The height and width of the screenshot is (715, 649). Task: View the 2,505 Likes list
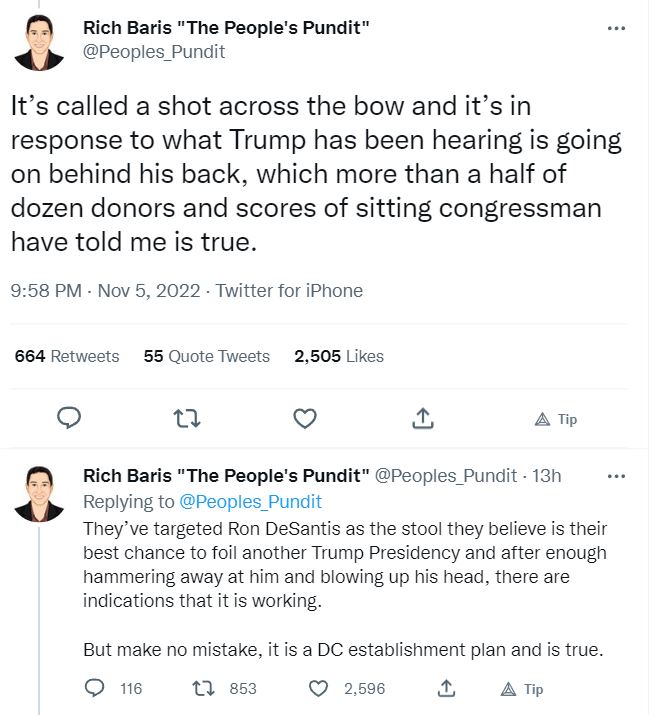339,356
